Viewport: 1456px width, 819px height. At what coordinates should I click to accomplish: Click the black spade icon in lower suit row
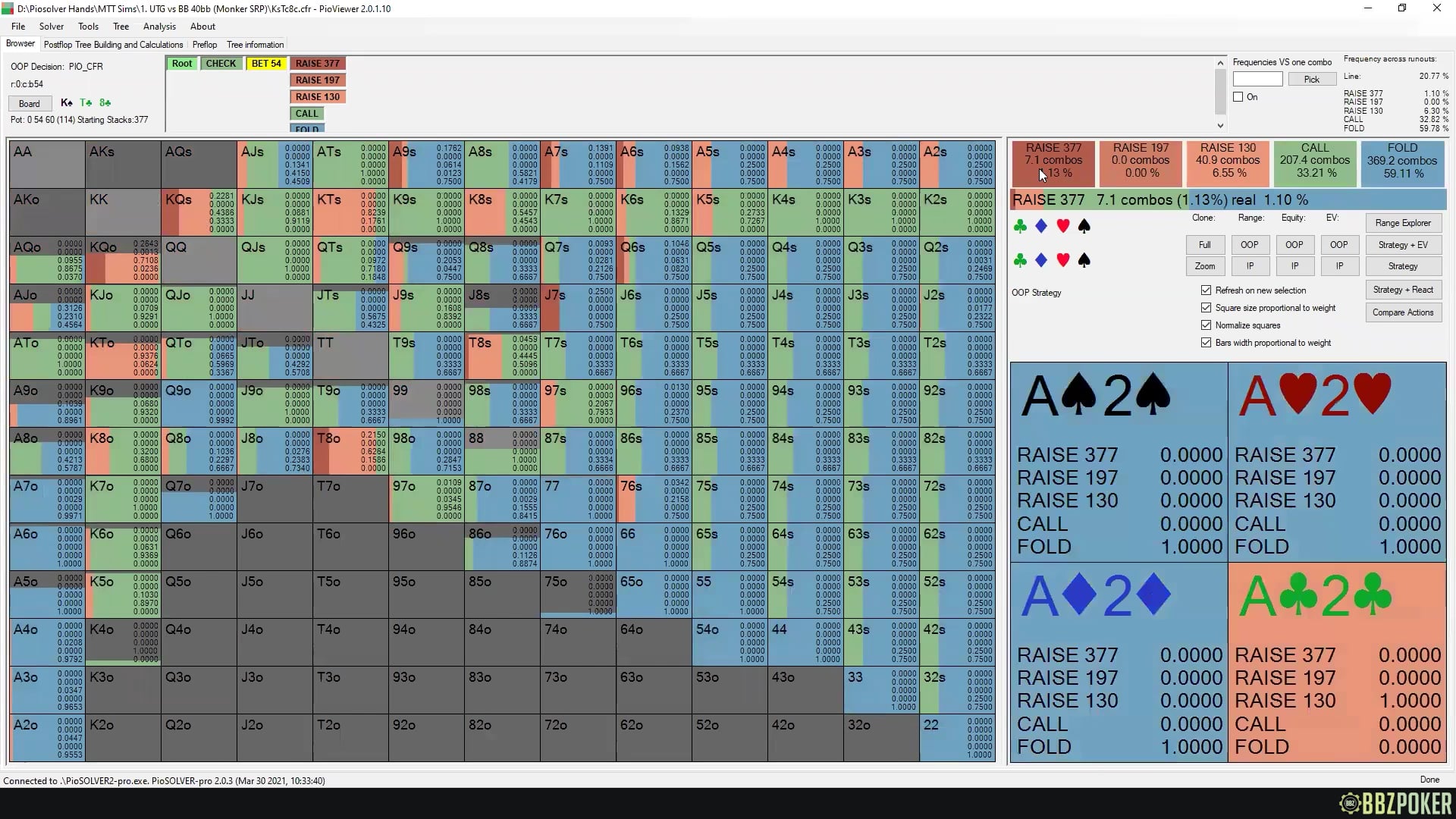click(x=1084, y=261)
